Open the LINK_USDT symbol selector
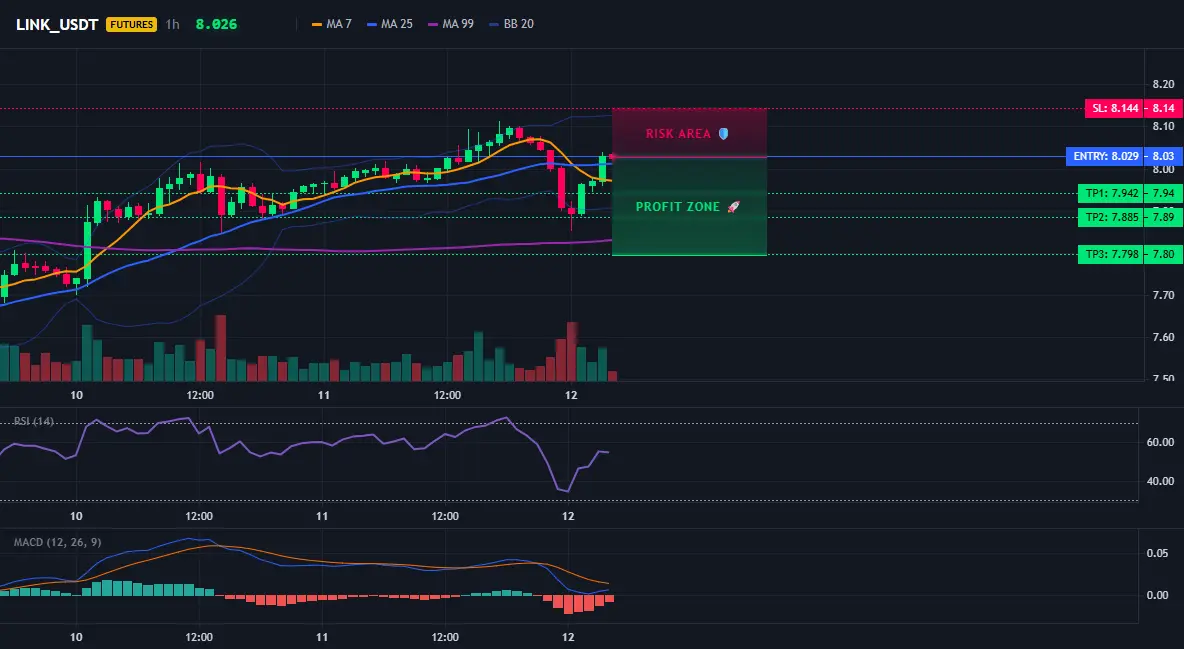 click(x=57, y=24)
